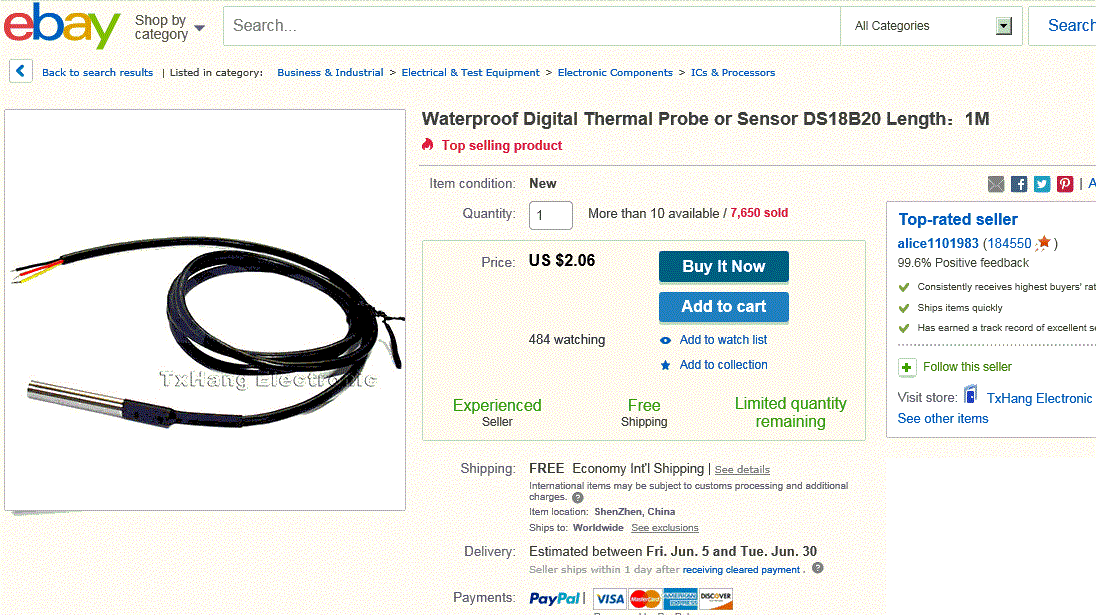Open the Electrical & Test Equipment breadcrumb
This screenshot has height=615, width=1096.
(x=470, y=73)
